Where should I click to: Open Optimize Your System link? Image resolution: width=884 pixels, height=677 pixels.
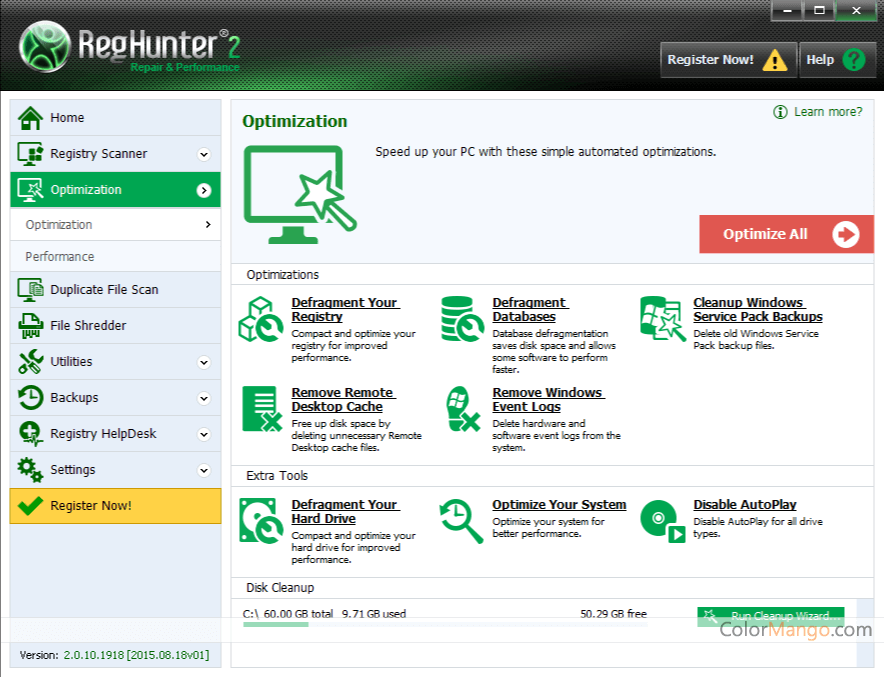[x=559, y=505]
